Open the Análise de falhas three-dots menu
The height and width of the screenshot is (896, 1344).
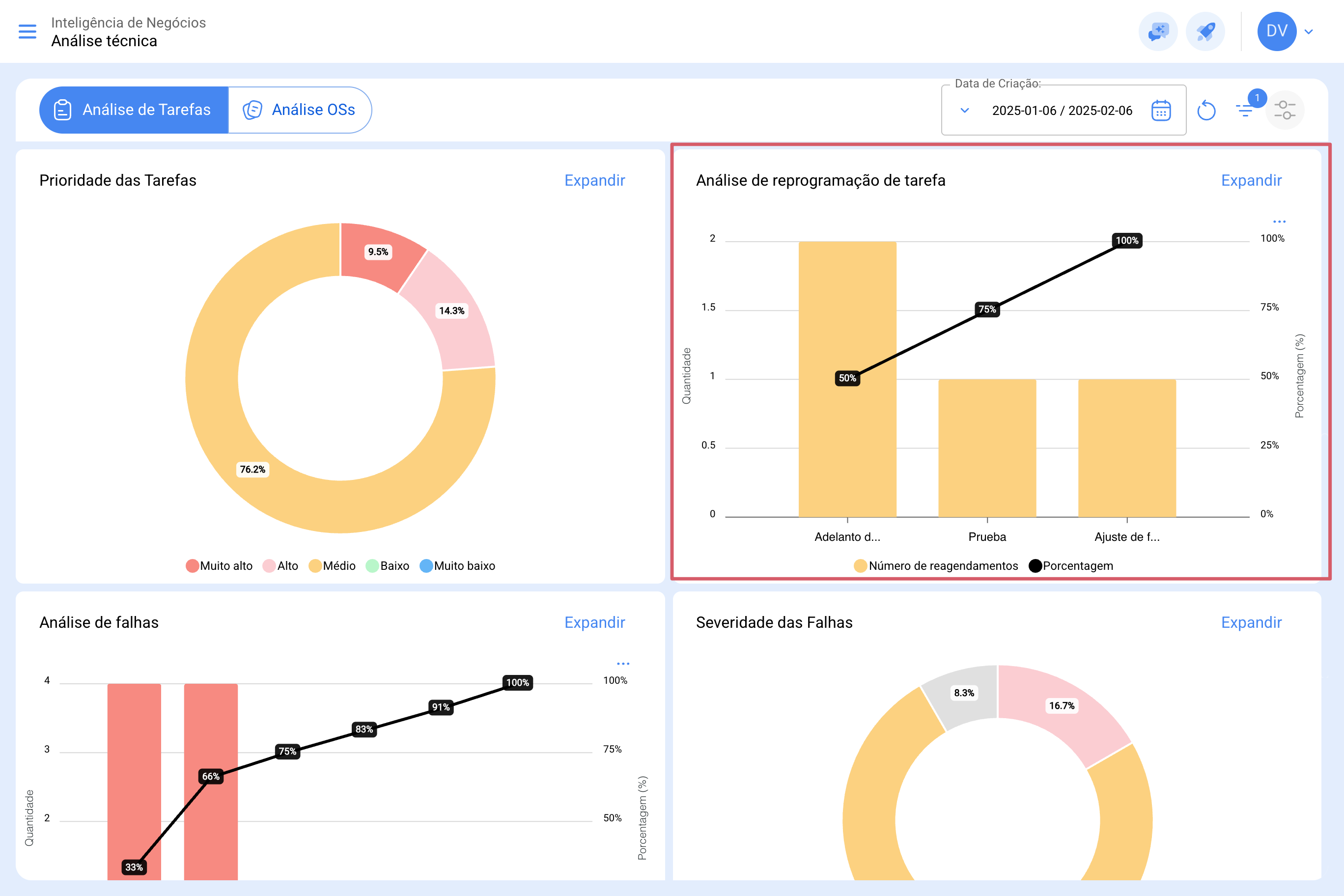623,664
